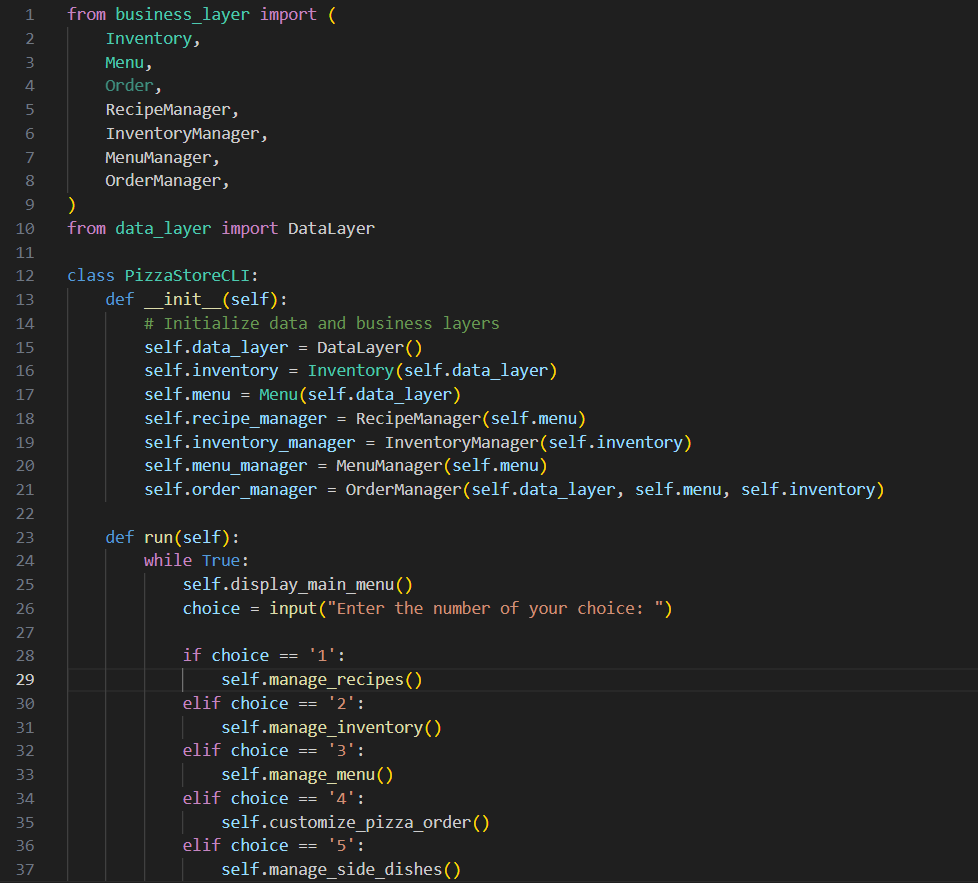The height and width of the screenshot is (883, 978).
Task: Click "elif choice == '2':" line
Action: (273, 703)
